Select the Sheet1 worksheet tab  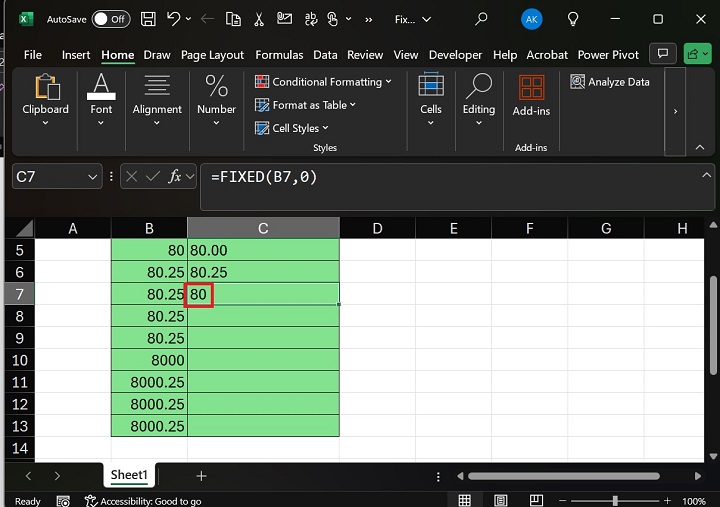129,476
